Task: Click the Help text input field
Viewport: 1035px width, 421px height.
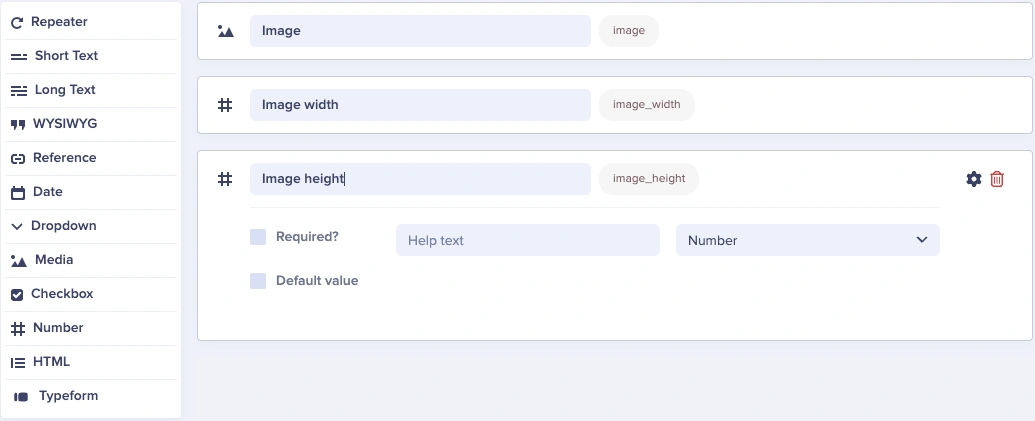Action: tap(527, 240)
